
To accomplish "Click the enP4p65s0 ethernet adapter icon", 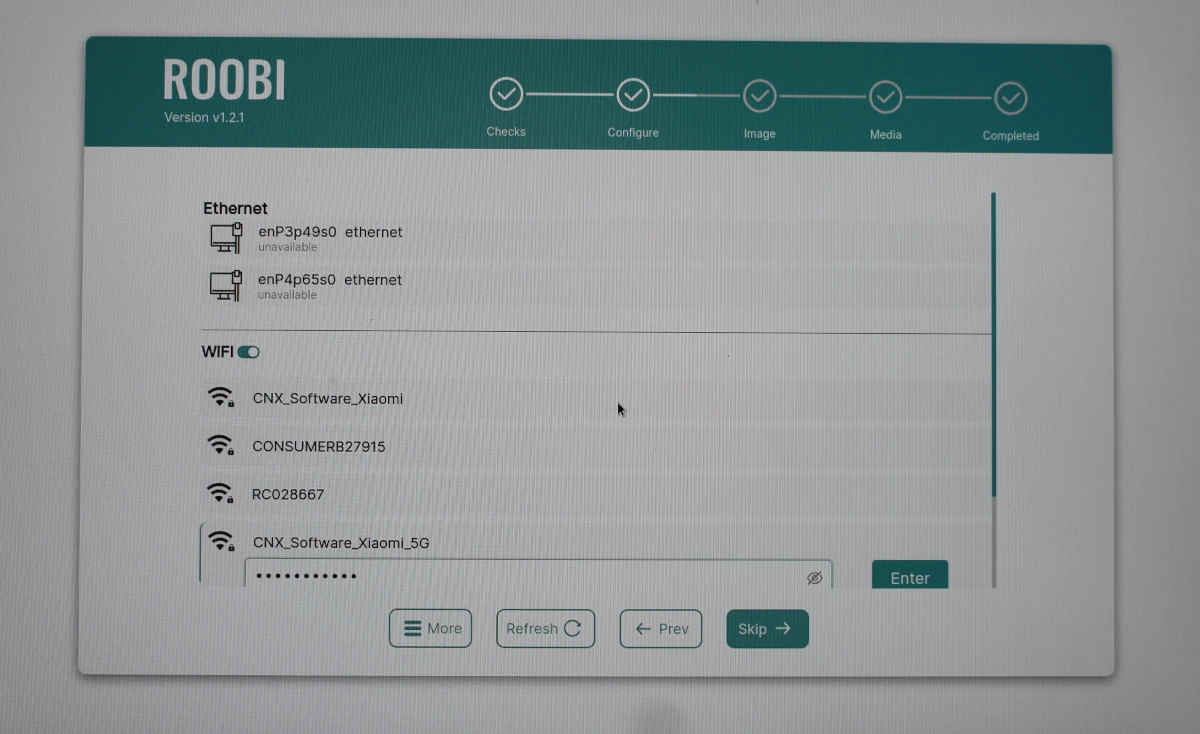I will [226, 285].
